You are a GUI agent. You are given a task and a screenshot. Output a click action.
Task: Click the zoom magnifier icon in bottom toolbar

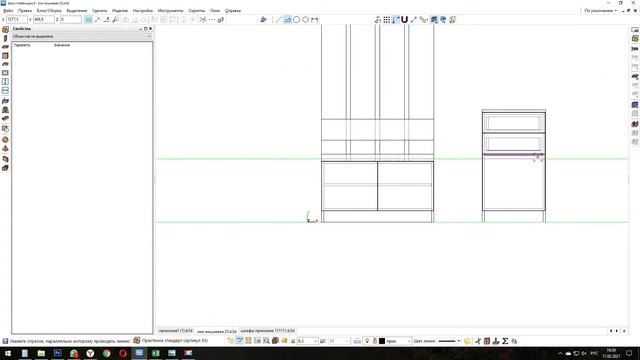point(266,341)
